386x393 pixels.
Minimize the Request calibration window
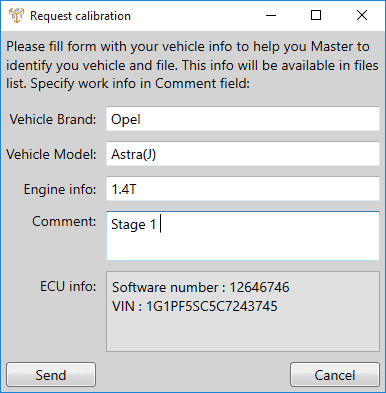(271, 15)
